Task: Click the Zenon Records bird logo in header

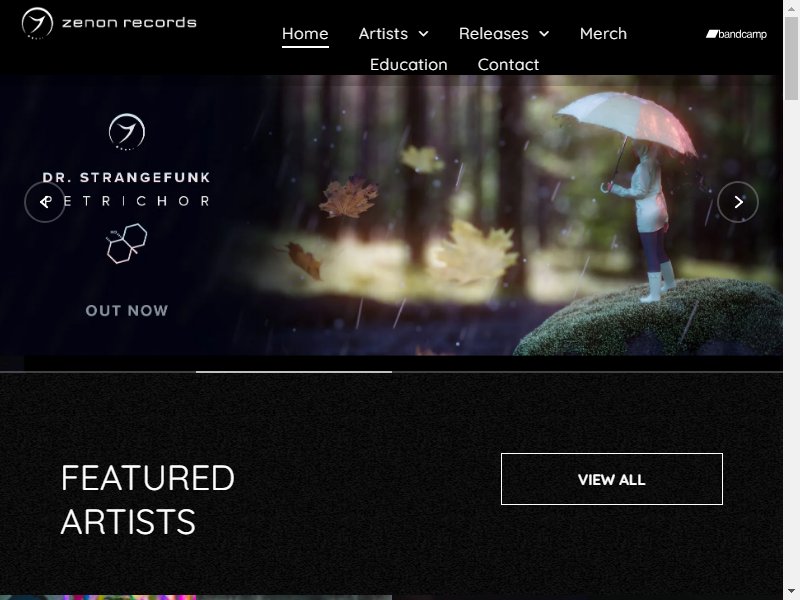Action: 37,23
